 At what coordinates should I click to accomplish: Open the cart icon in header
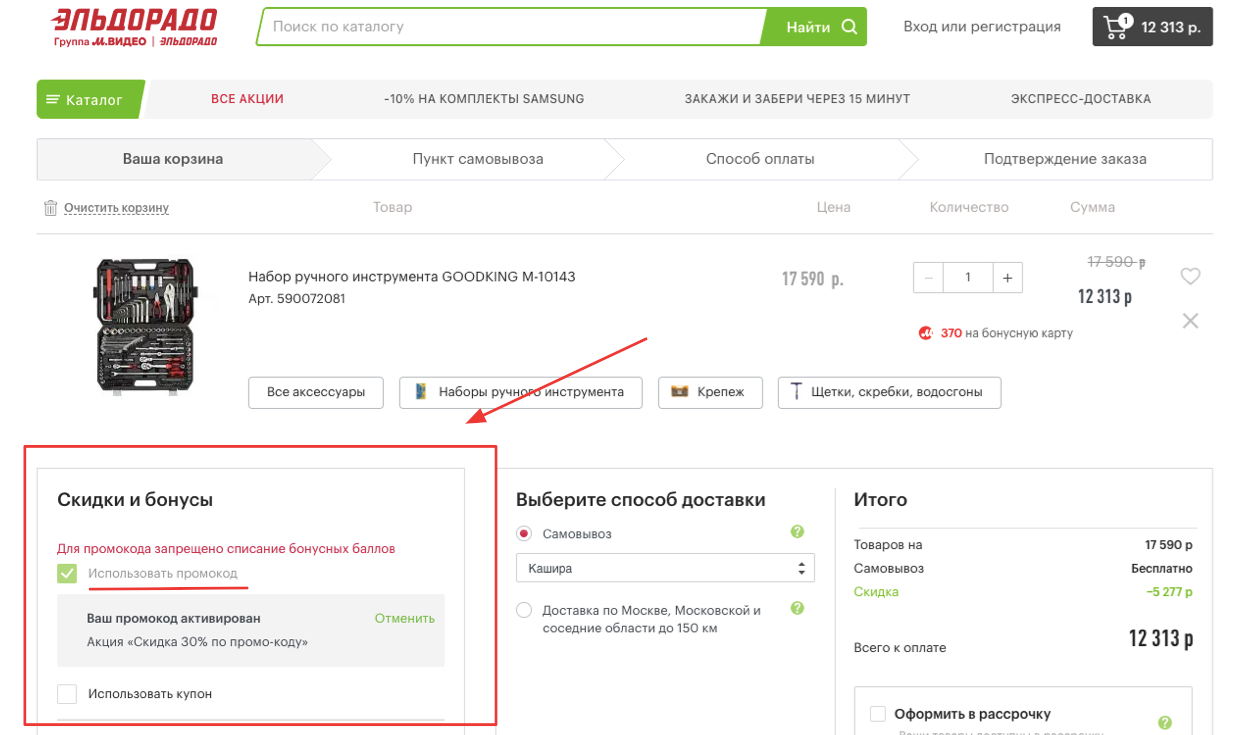pos(1117,27)
